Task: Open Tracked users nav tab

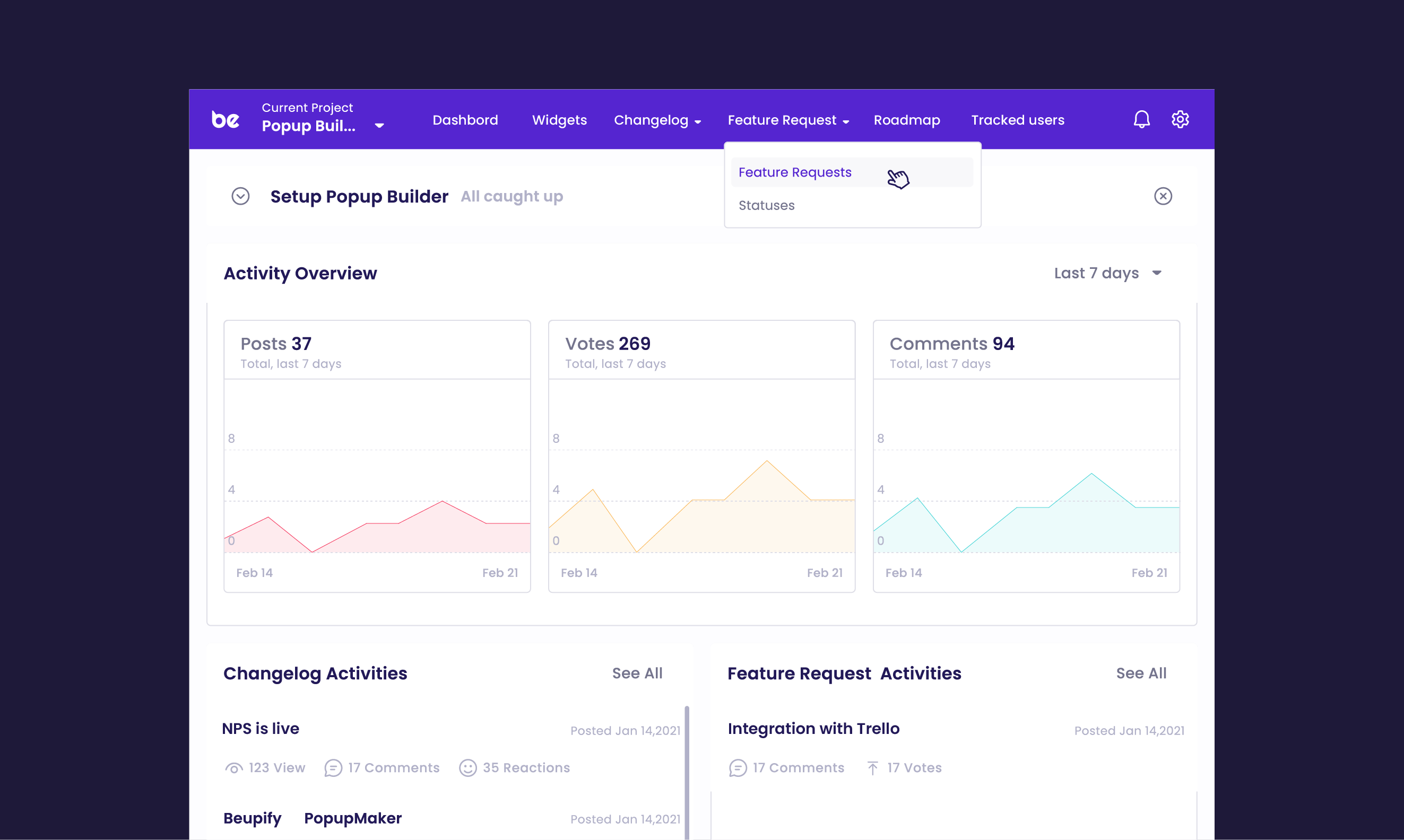Action: point(1017,120)
